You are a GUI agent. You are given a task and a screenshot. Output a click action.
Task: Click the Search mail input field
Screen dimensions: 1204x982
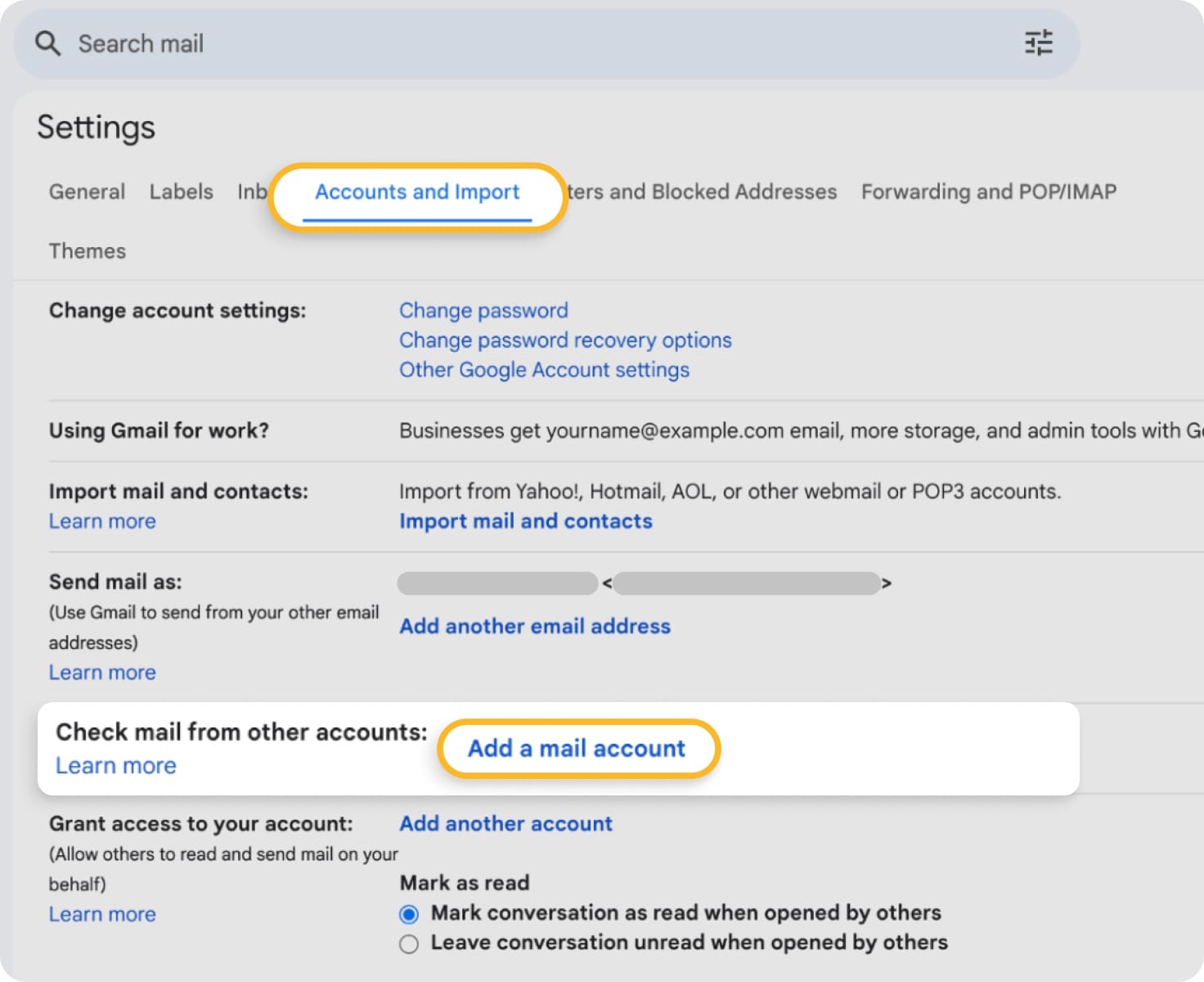[491, 43]
